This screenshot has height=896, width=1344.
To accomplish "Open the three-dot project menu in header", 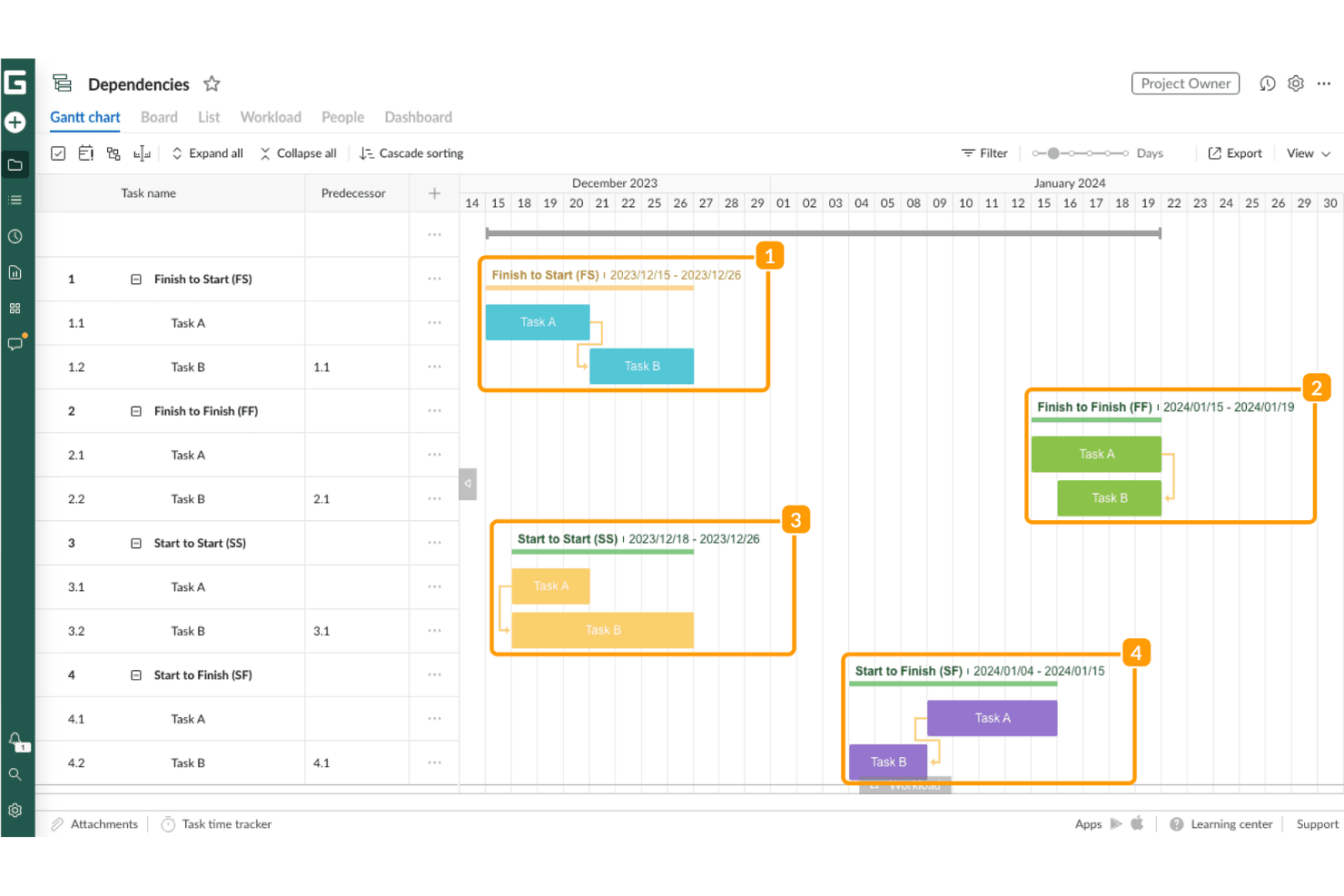I will click(x=1324, y=84).
